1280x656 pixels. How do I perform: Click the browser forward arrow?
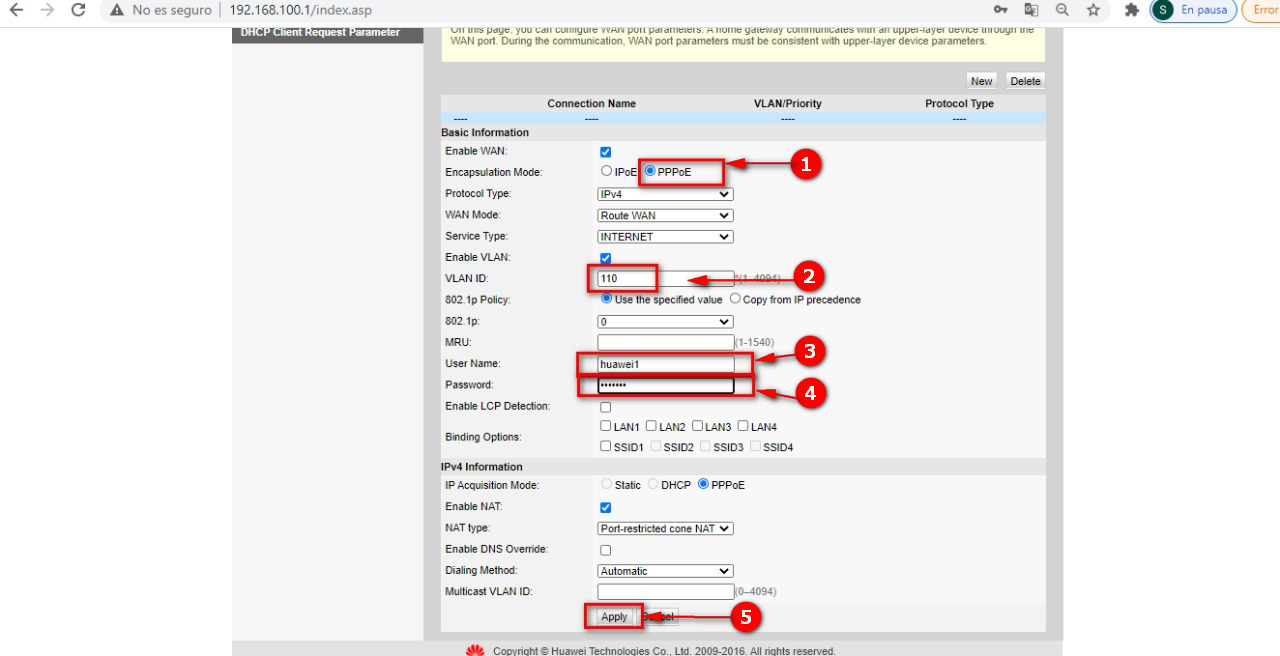coord(47,10)
